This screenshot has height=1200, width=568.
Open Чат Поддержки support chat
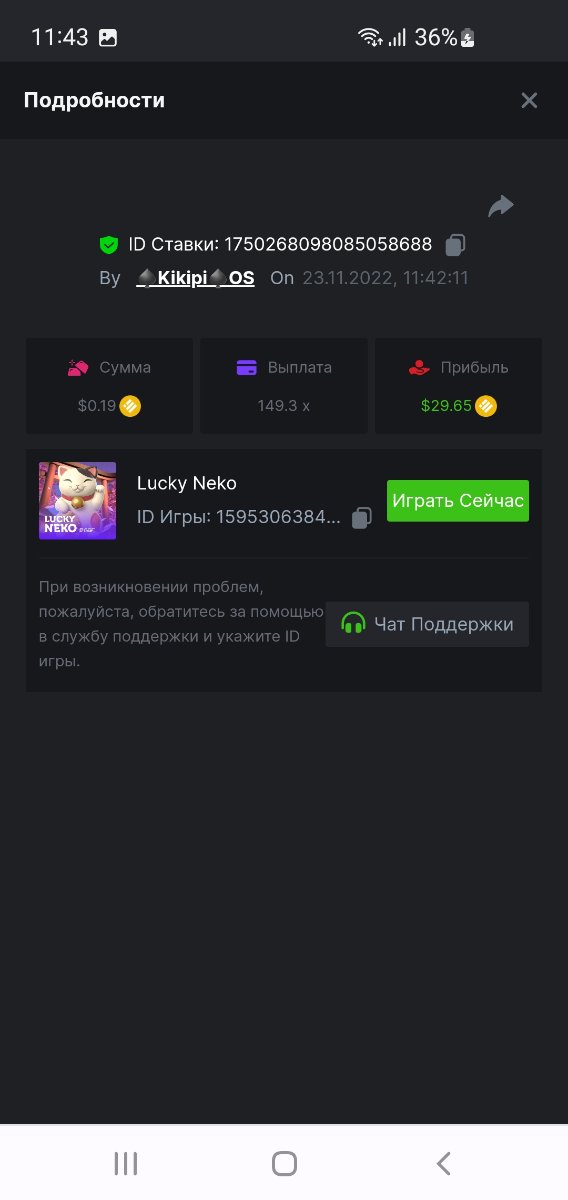point(427,624)
